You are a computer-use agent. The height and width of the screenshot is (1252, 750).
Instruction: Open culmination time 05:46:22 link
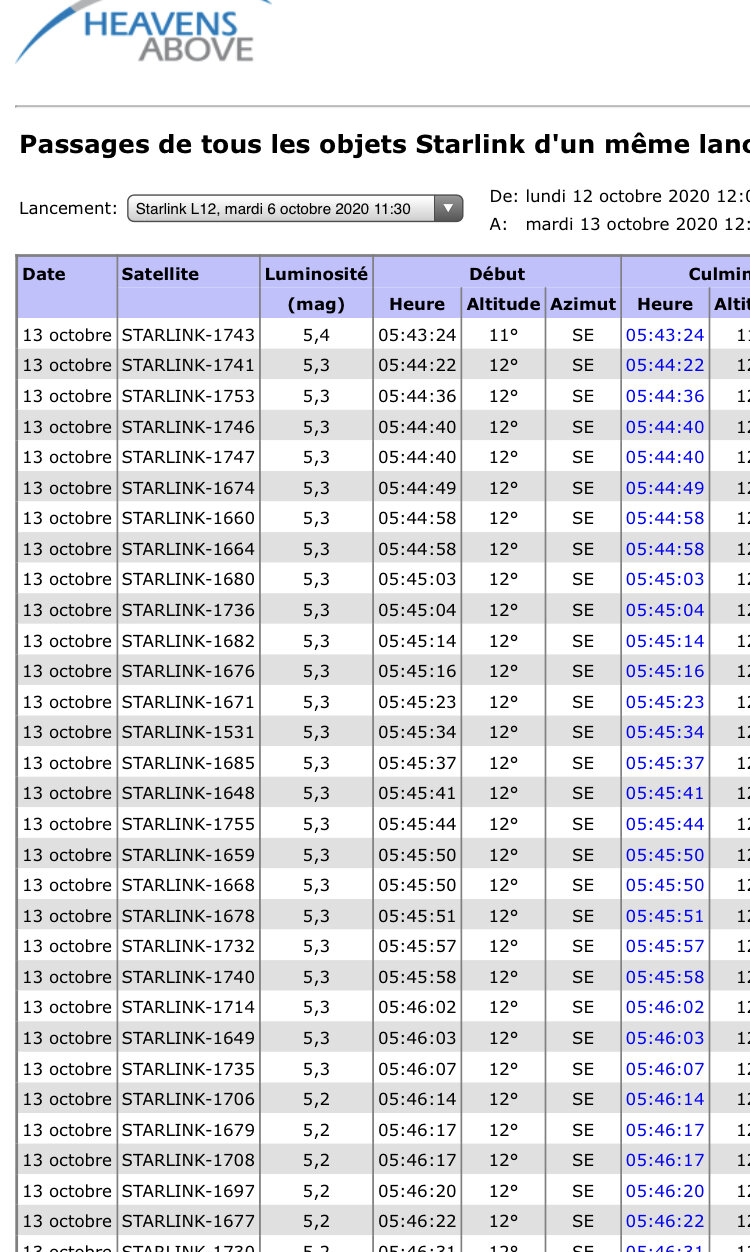point(665,1221)
